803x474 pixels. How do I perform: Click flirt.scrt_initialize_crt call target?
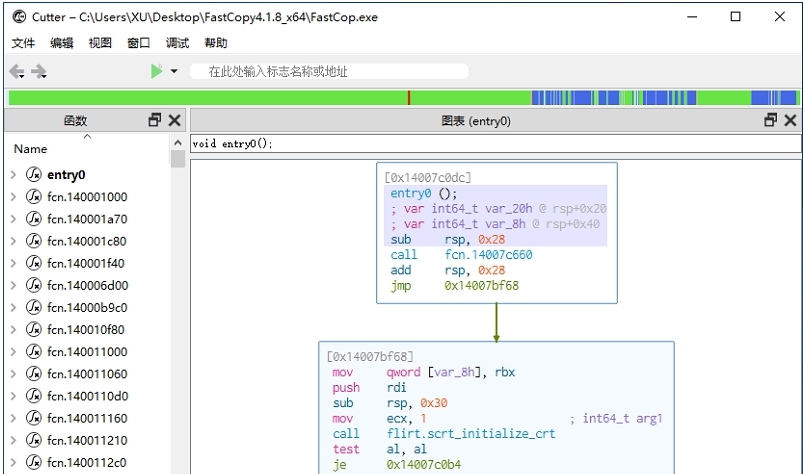[471, 434]
